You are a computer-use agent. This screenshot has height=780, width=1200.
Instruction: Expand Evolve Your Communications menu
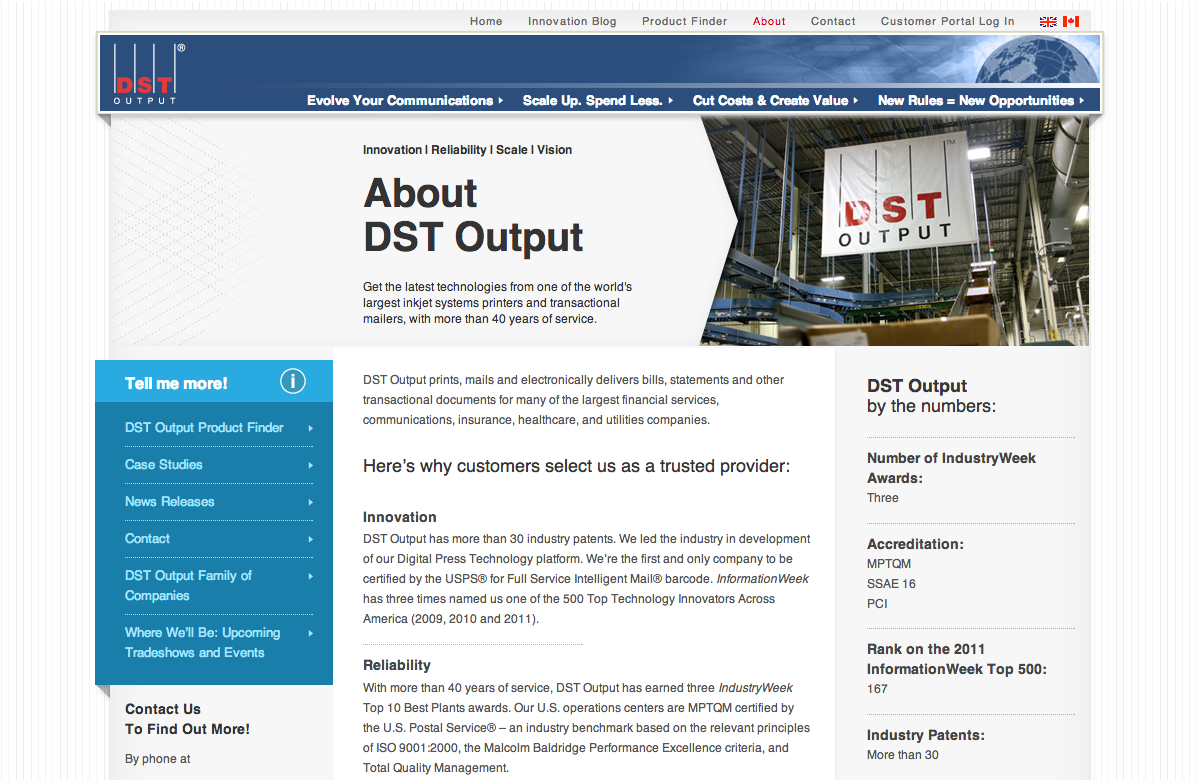[x=404, y=100]
